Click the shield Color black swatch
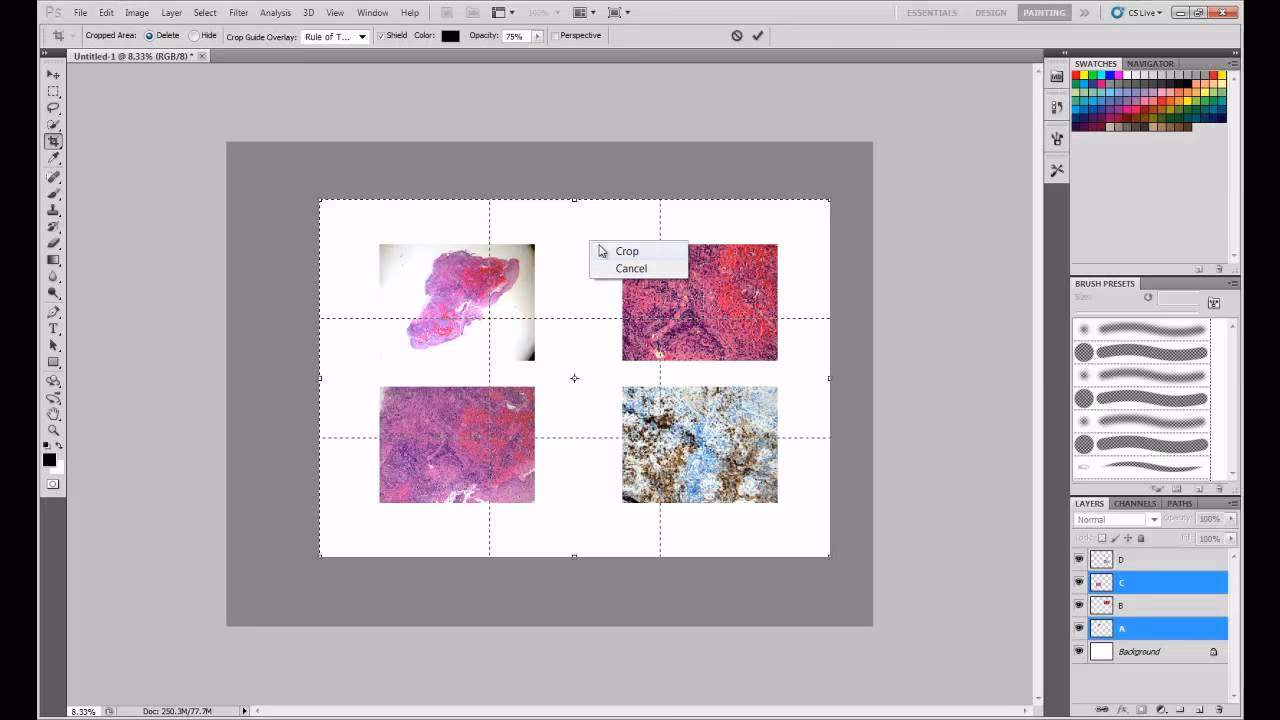The width and height of the screenshot is (1280, 720). [x=450, y=36]
